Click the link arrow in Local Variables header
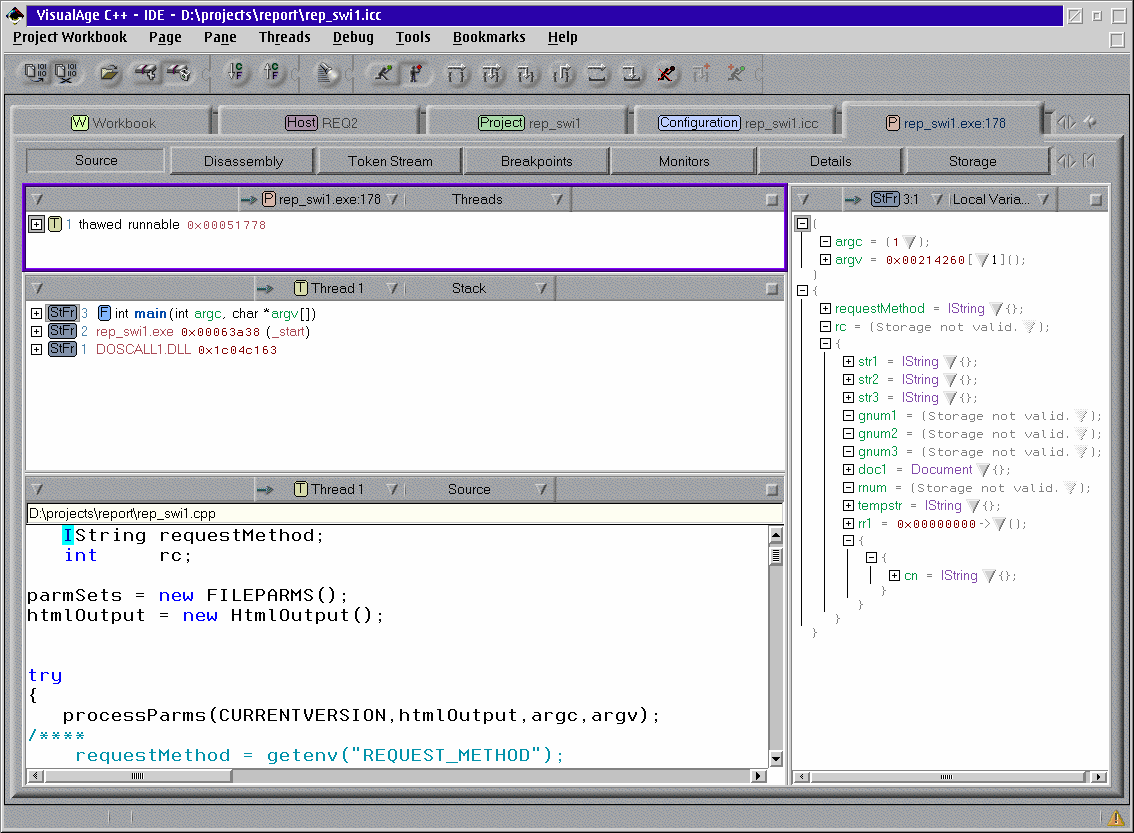1134x833 pixels. [853, 200]
